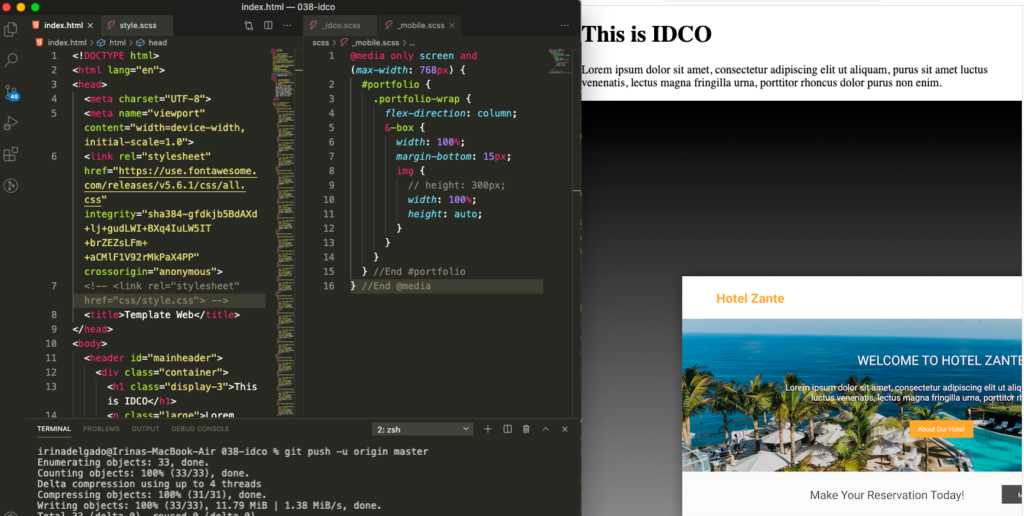1024x516 pixels.
Task: Click the 'About Our Hotel' button in browser
Action: 941,429
